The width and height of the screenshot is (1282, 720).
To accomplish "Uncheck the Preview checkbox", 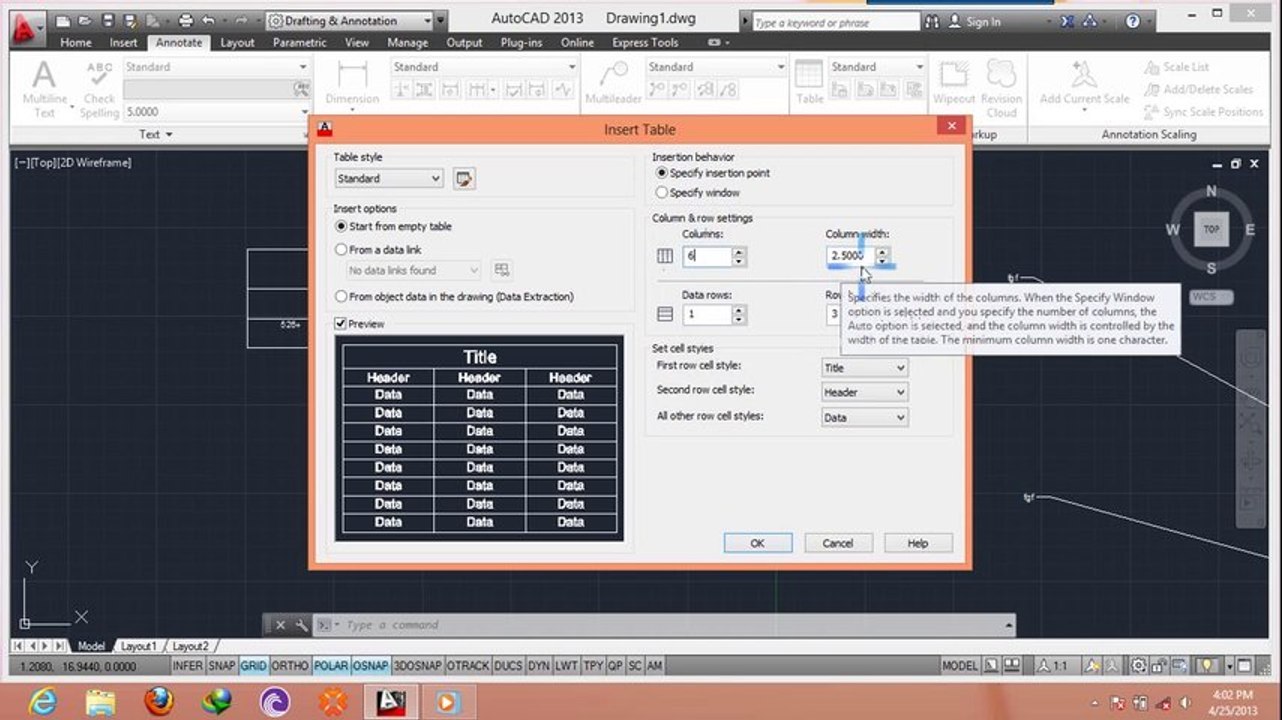I will [x=341, y=324].
